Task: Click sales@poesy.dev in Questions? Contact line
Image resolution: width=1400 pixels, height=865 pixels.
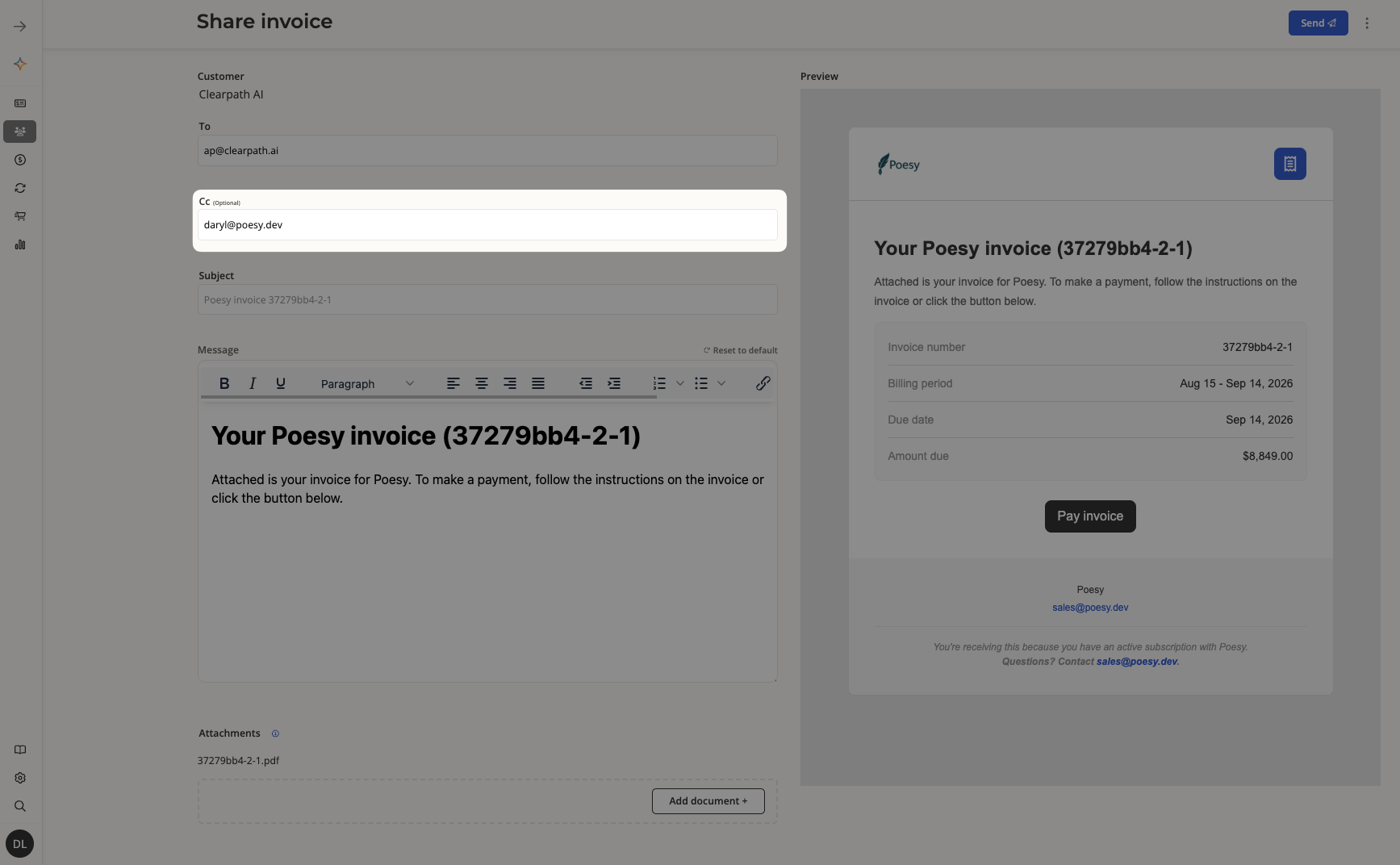Action: [x=1137, y=662]
